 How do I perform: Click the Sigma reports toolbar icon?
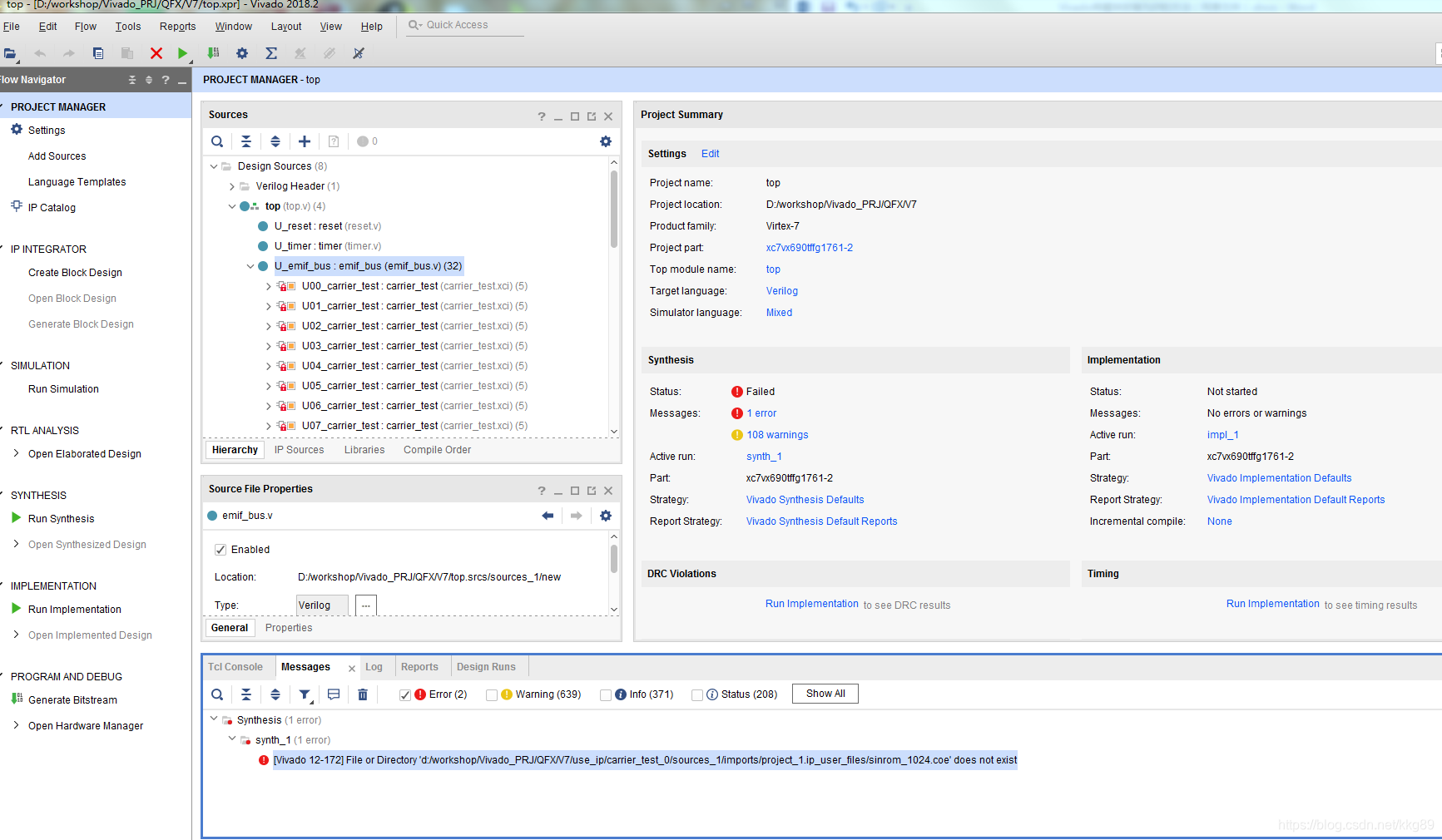(x=271, y=53)
